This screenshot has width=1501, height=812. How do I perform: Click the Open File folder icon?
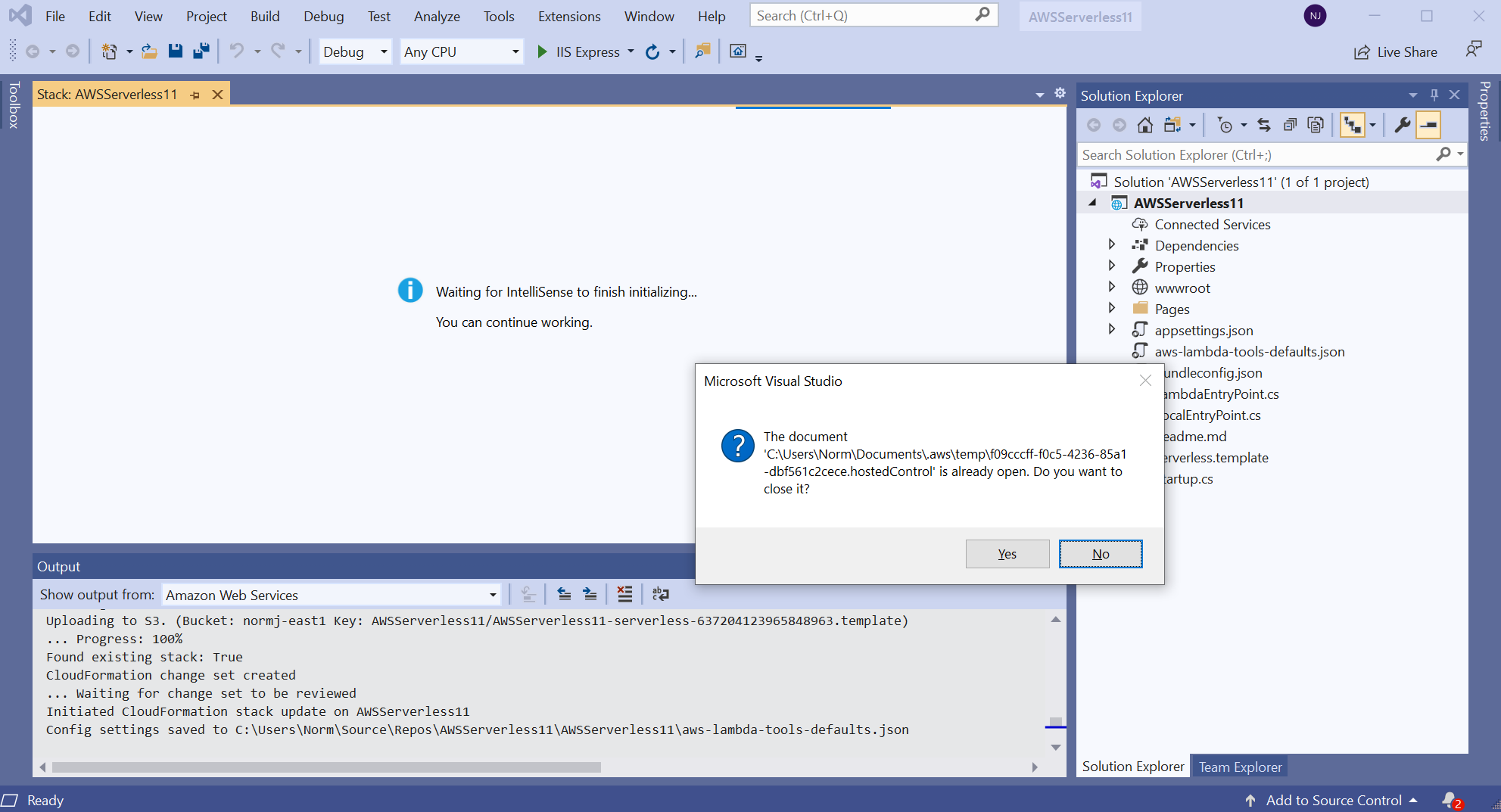pyautogui.click(x=149, y=51)
